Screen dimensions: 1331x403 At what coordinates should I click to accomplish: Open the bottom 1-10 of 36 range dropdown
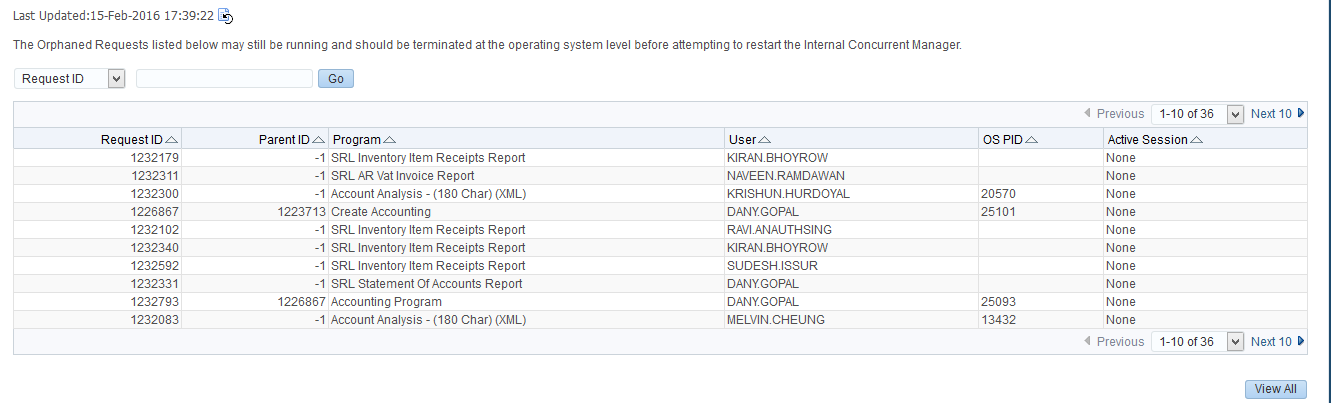tap(1234, 342)
